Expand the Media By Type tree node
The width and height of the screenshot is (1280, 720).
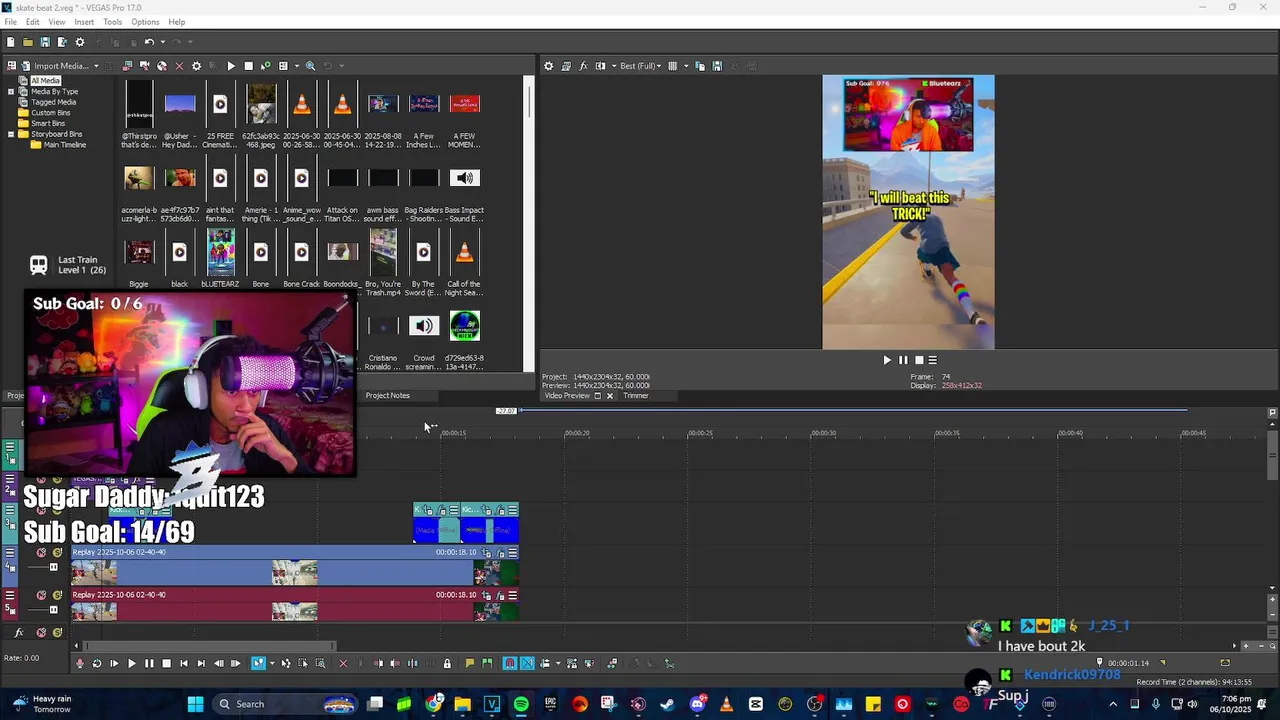[11, 91]
